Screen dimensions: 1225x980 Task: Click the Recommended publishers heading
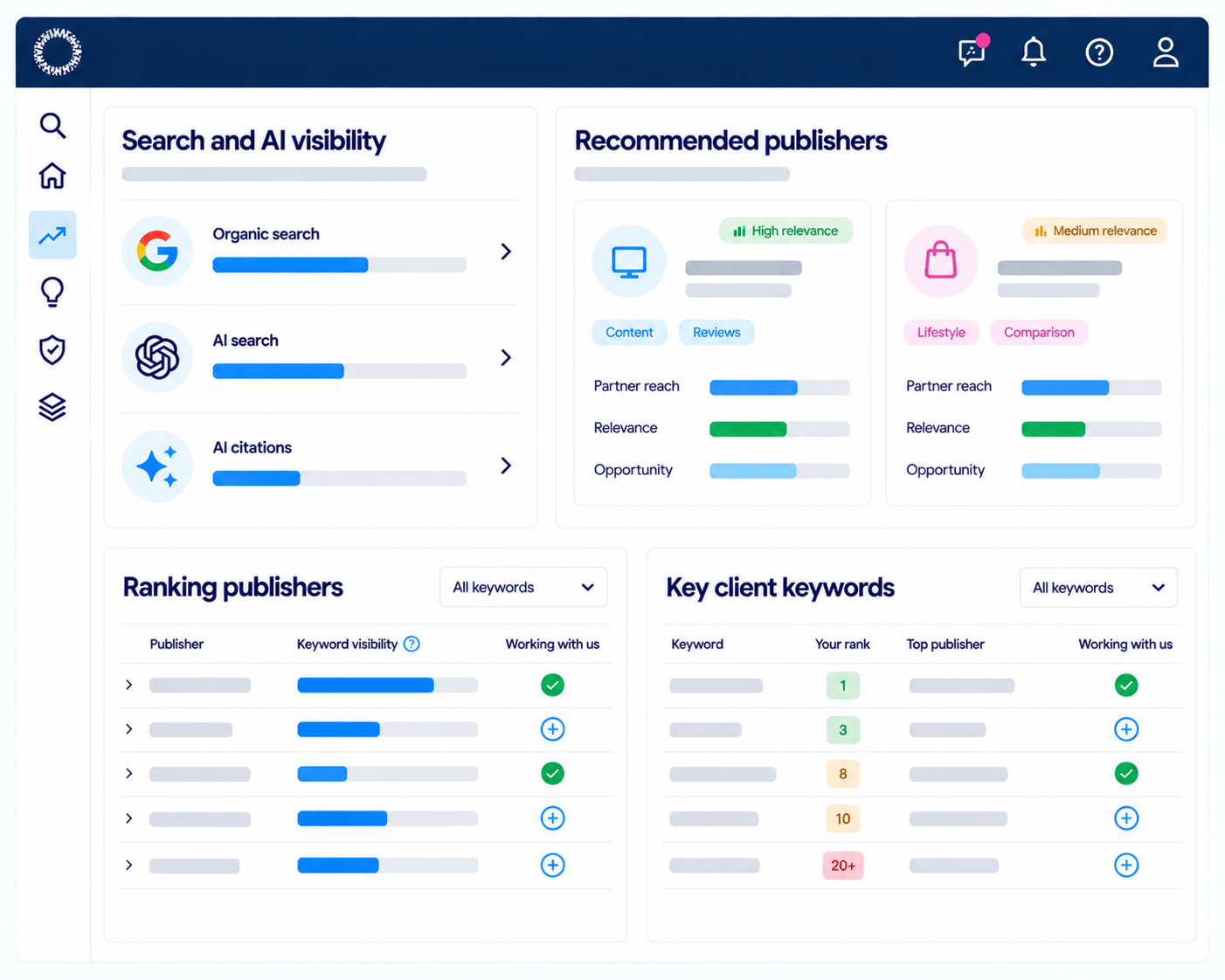pos(730,141)
